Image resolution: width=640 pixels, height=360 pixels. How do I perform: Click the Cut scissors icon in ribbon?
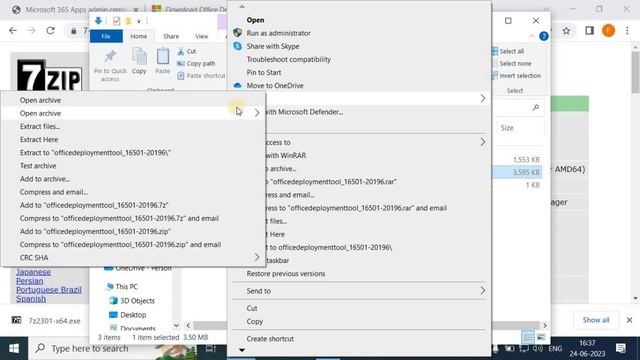pyautogui.click(x=181, y=51)
